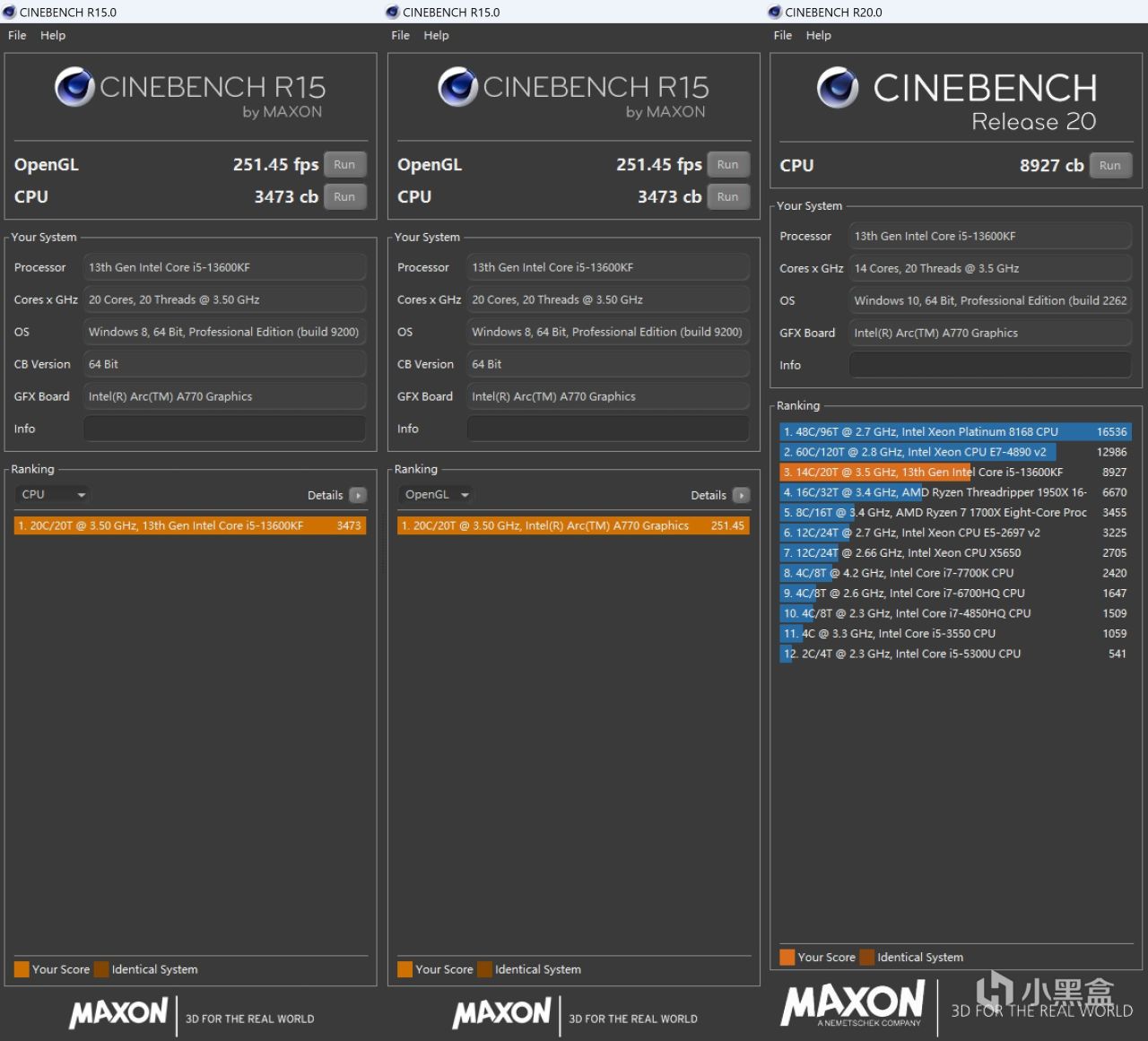Viewport: 1148px width, 1041px height.
Task: Click the '14 Cores, 20 Threads @ 3.5 GHz' value
Action: [990, 268]
